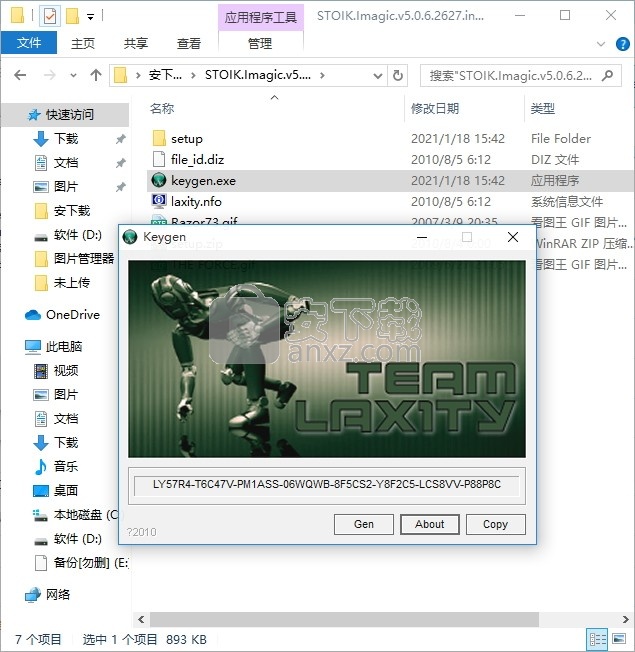Image resolution: width=635 pixels, height=652 pixels.
Task: Select the generated serial key field
Action: coord(326,485)
